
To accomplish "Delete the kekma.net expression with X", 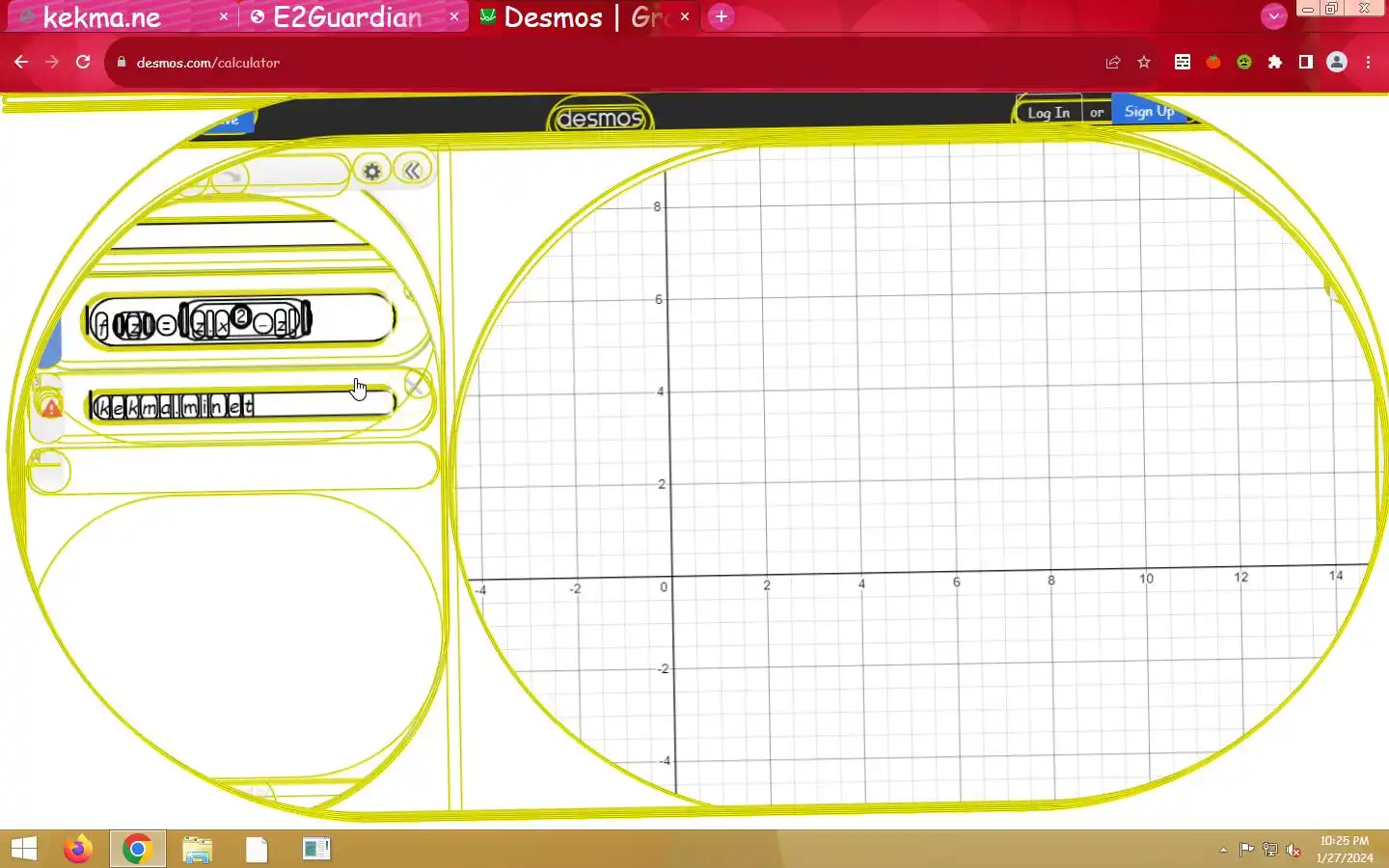I will coord(416,385).
